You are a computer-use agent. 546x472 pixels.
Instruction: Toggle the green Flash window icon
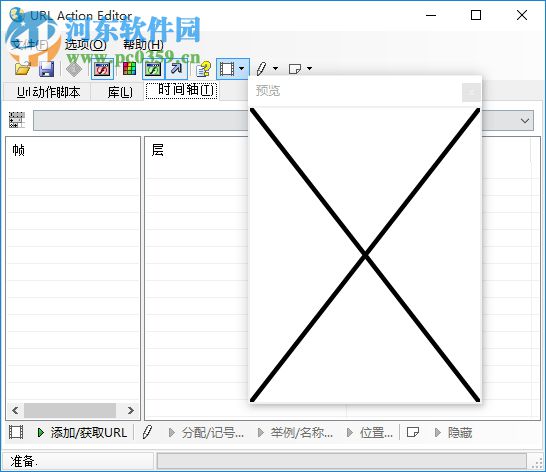(x=153, y=69)
